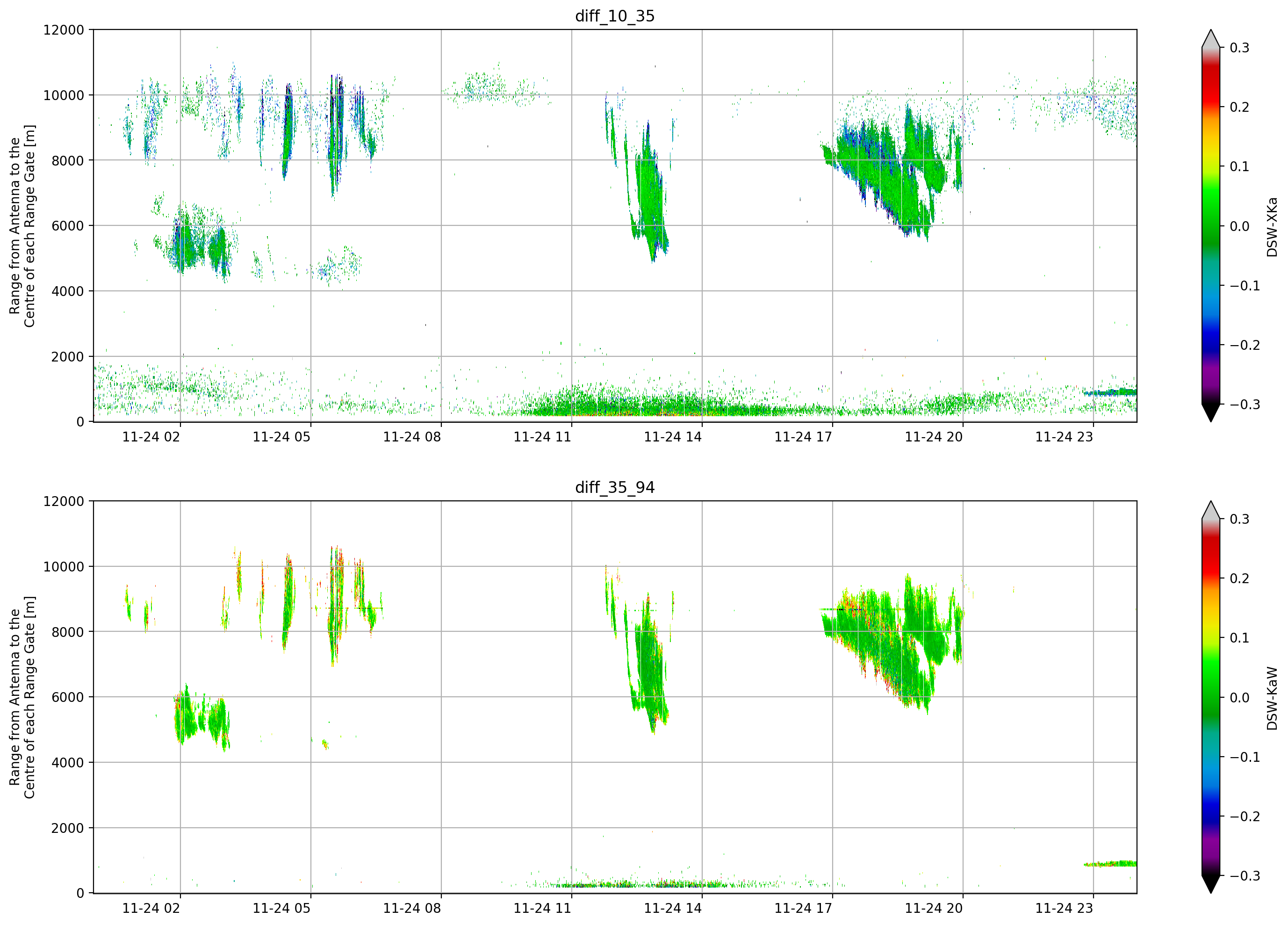The width and height of the screenshot is (1288, 925).
Task: Click the 4000 y-tick in diff_10_35
Action: pyautogui.click(x=68, y=291)
